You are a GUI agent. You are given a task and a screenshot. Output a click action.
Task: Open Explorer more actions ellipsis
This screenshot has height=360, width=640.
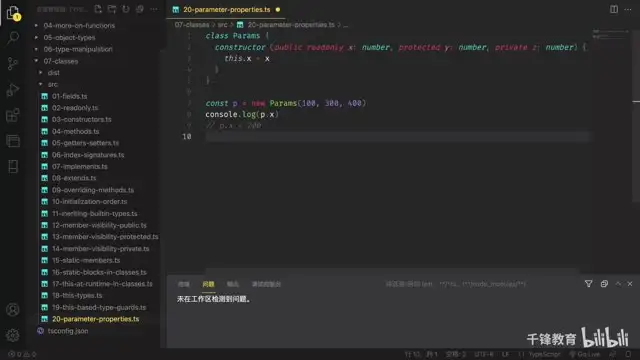click(154, 9)
